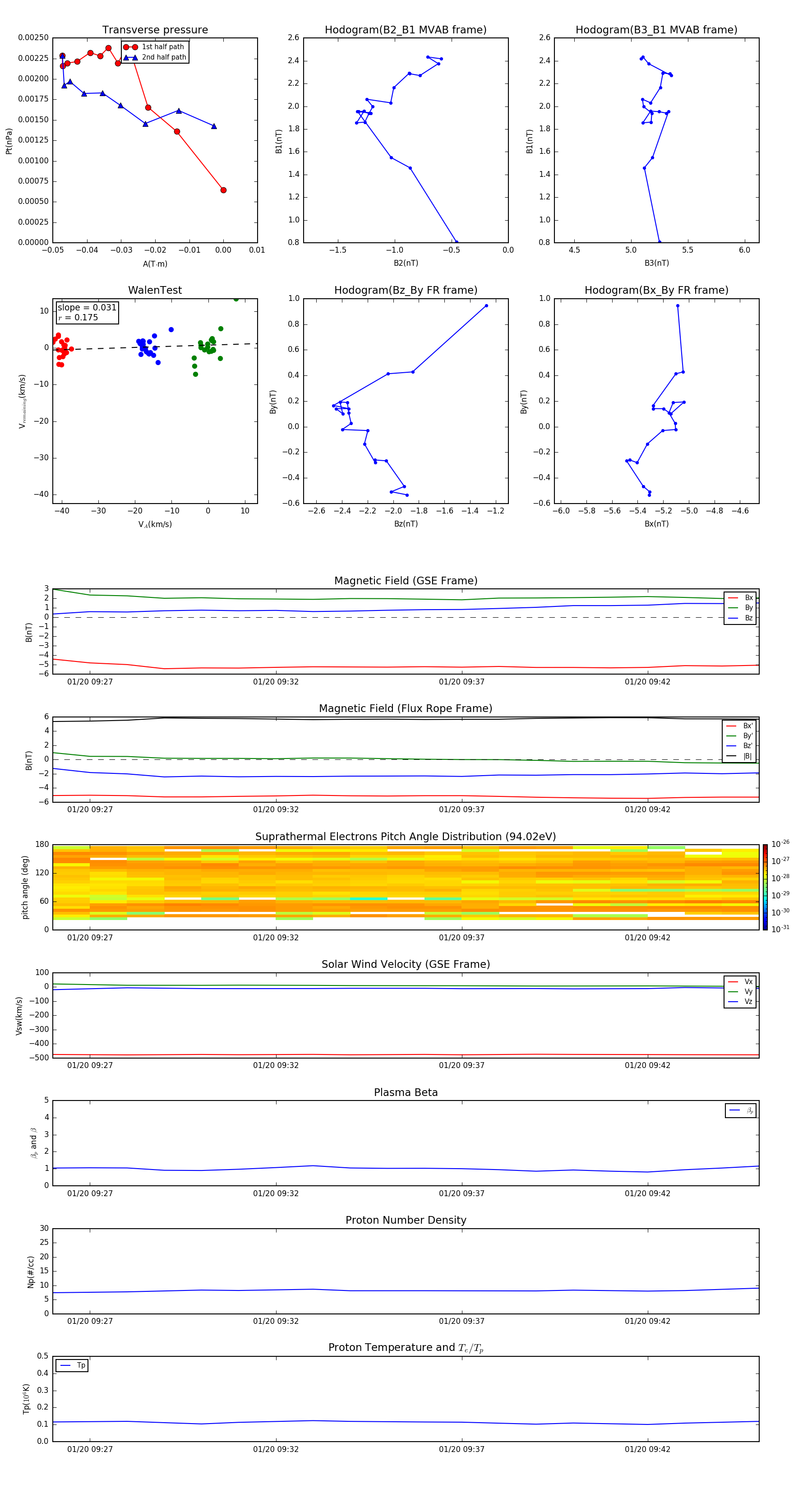Image resolution: width=812 pixels, height=1489 pixels.
Task: Click '01/20 09:27' tick under Proton Temperature plot
Action: click(x=90, y=1449)
